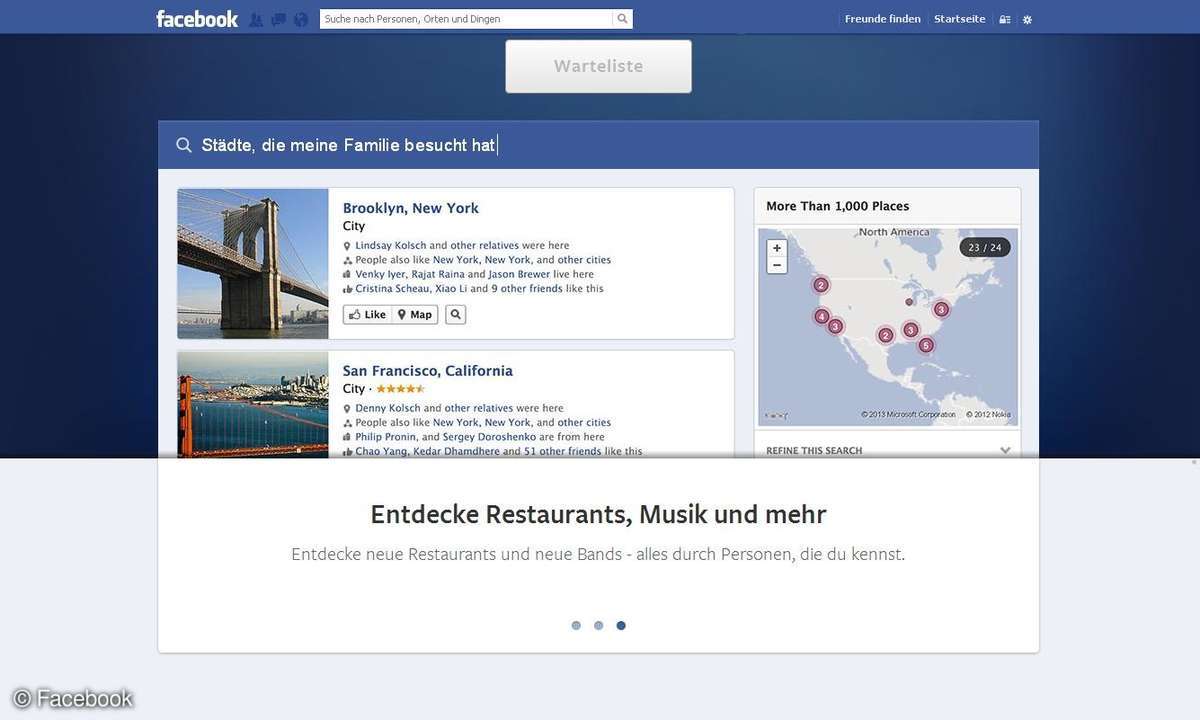Click the 9 other friends link
Image resolution: width=1200 pixels, height=720 pixels.
click(x=527, y=288)
